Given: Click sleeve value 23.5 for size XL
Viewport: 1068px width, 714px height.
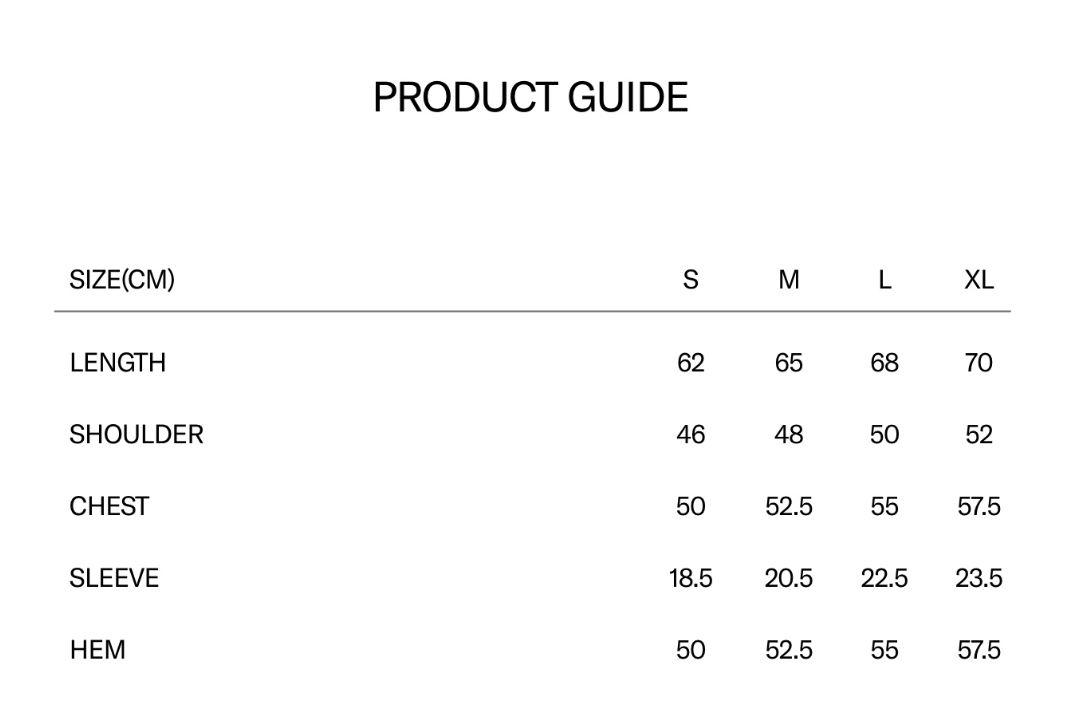Looking at the screenshot, I should click(x=979, y=578).
